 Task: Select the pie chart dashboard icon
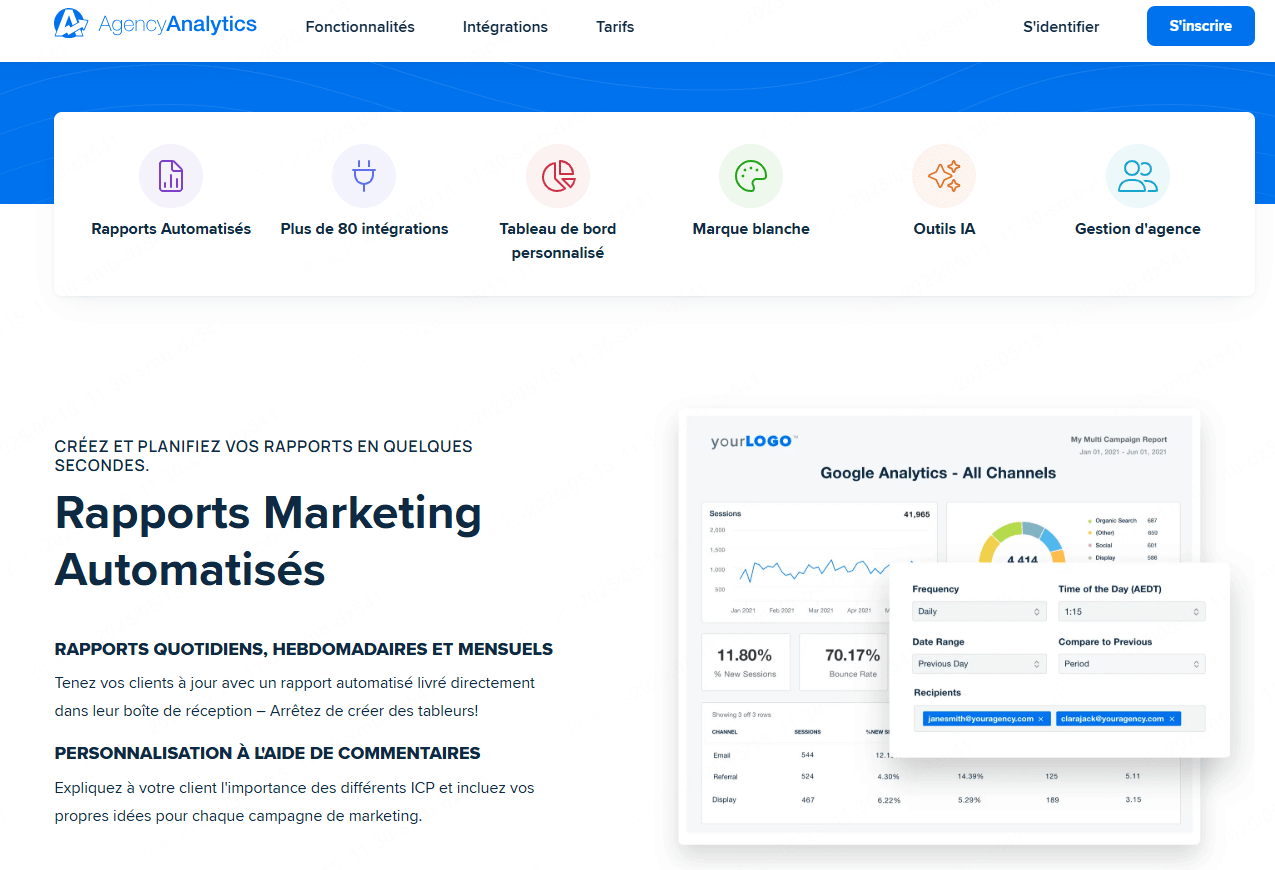coord(558,176)
